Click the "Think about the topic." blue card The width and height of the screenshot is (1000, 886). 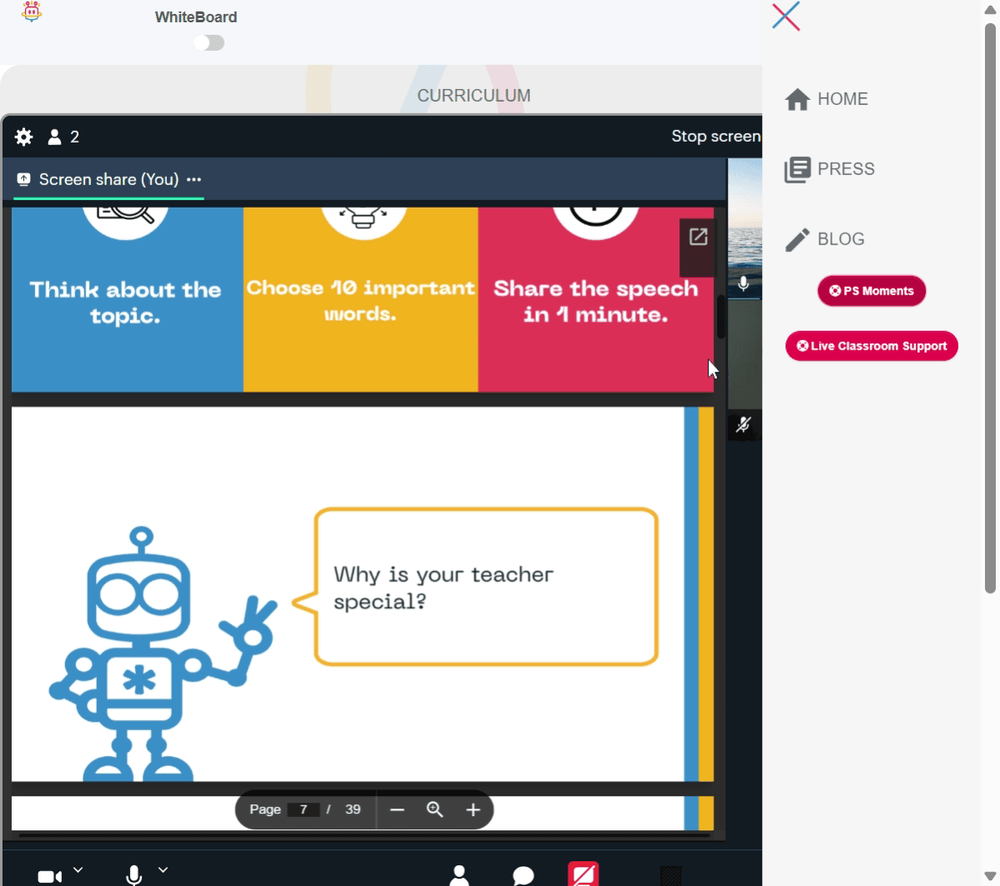click(x=127, y=299)
